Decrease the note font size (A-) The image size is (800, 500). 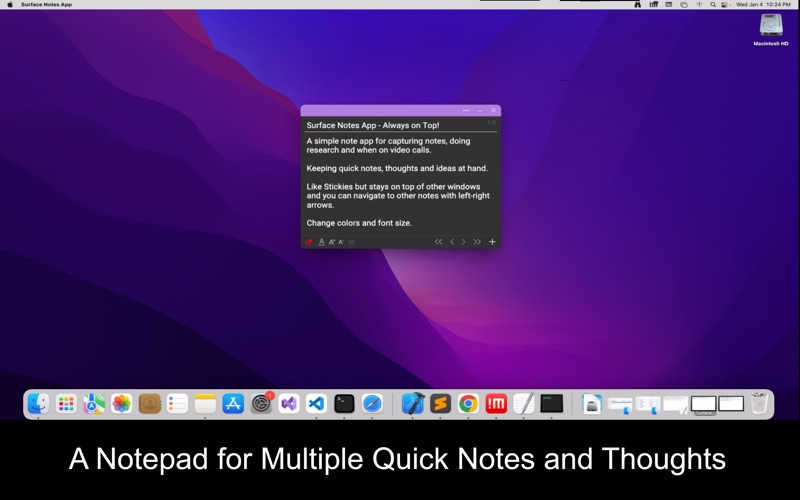click(341, 242)
